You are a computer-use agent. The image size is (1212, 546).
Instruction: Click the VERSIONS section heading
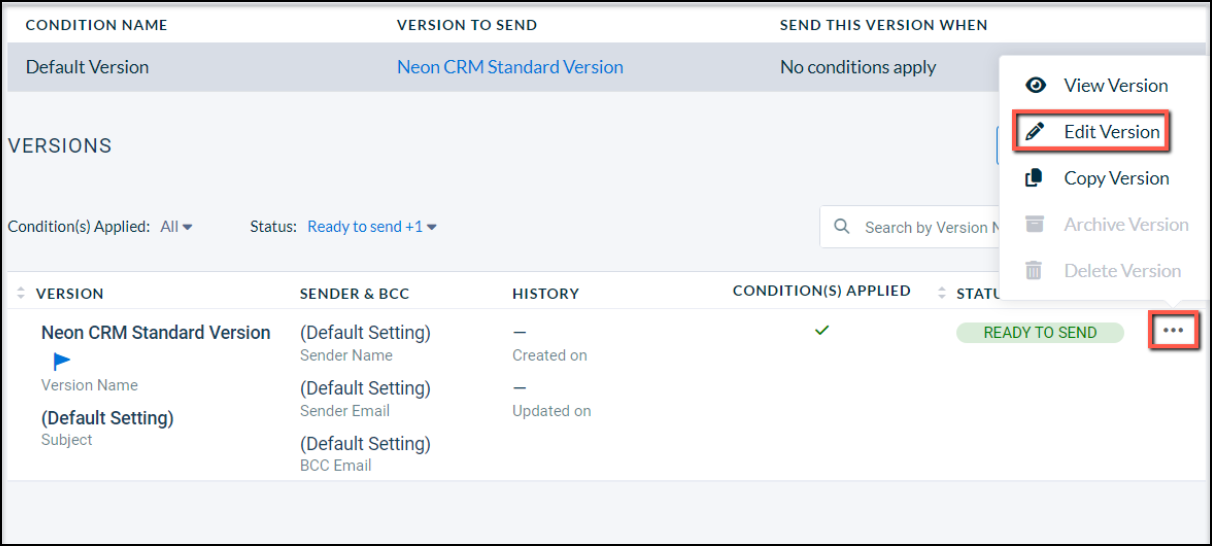point(60,146)
